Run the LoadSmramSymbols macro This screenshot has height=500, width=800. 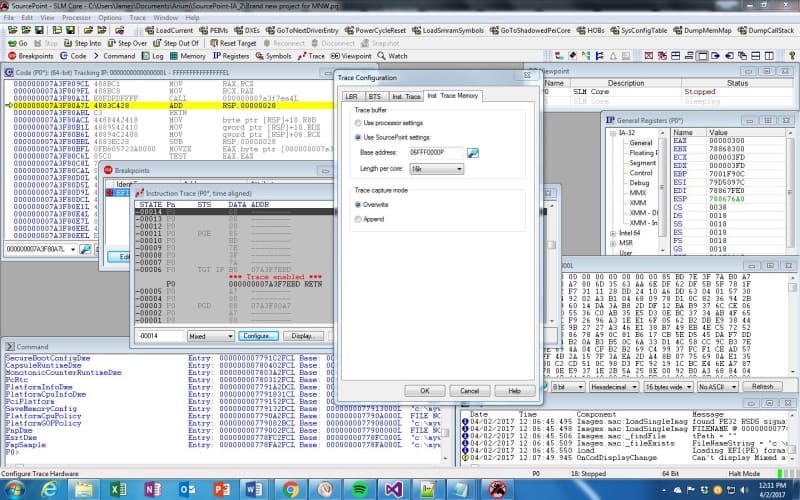tap(447, 31)
